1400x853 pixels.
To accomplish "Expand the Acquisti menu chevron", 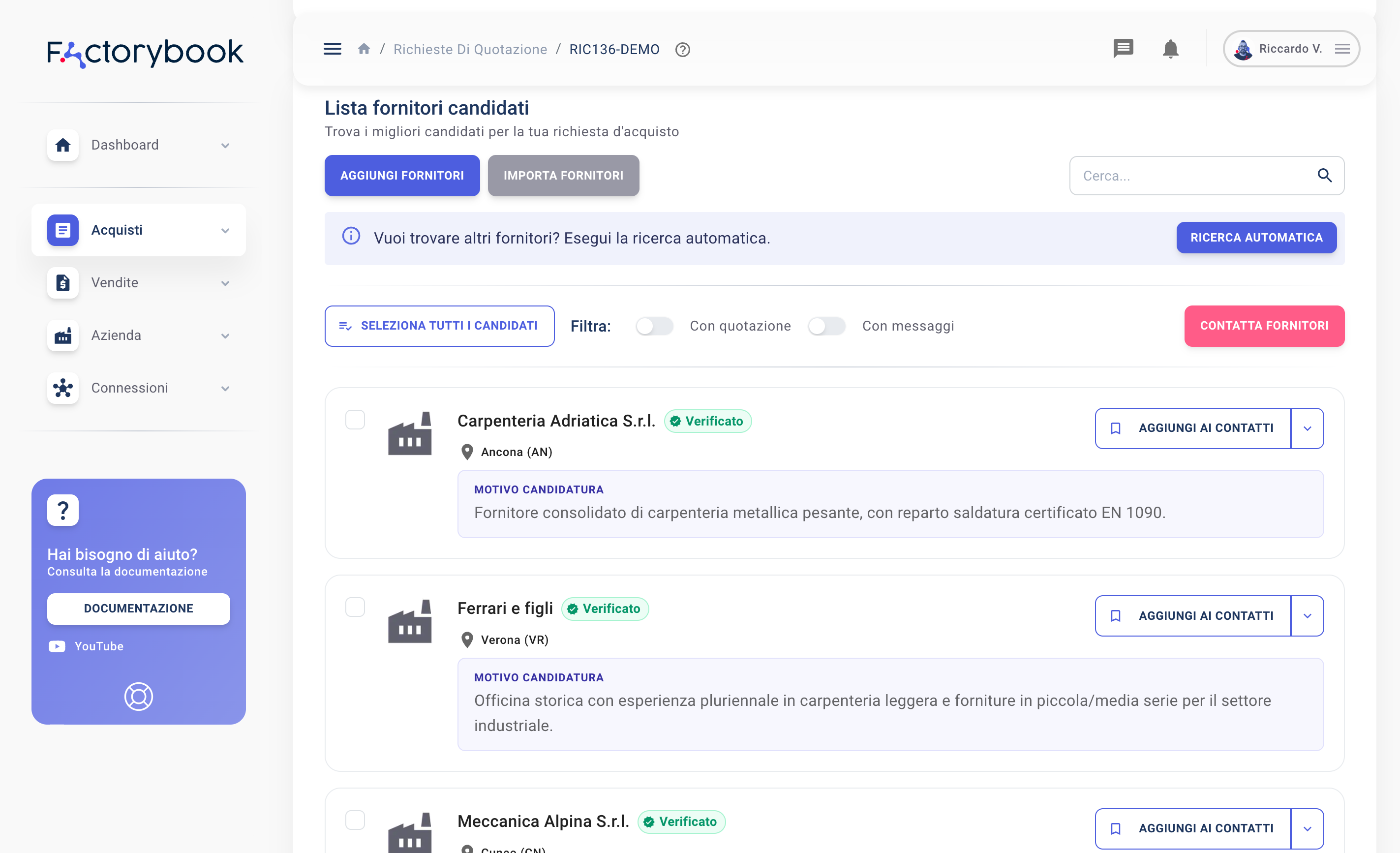I will (226, 231).
